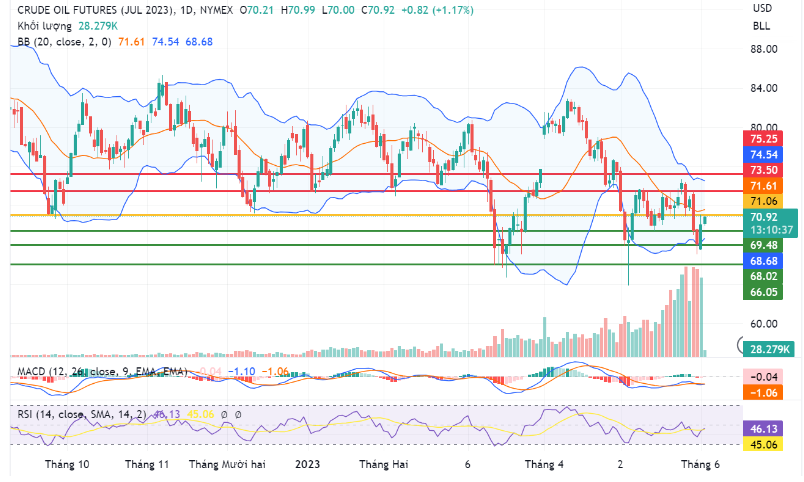The height and width of the screenshot is (482, 804).
Task: Click the 28.279K volume axis label
Action: (x=768, y=349)
